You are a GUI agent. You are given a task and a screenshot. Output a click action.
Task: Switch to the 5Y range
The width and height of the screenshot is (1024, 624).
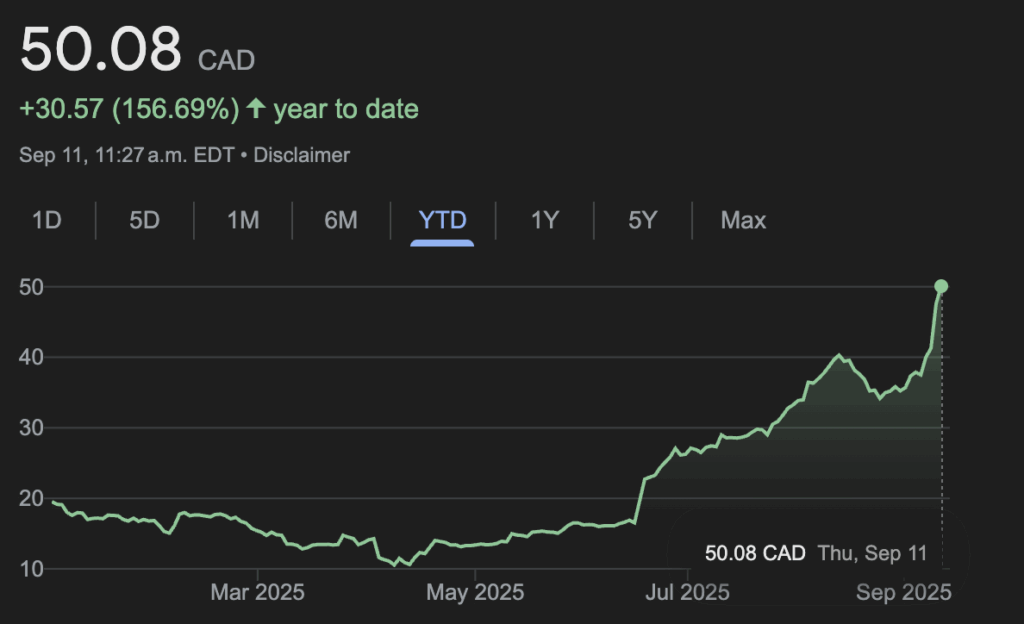point(642,220)
